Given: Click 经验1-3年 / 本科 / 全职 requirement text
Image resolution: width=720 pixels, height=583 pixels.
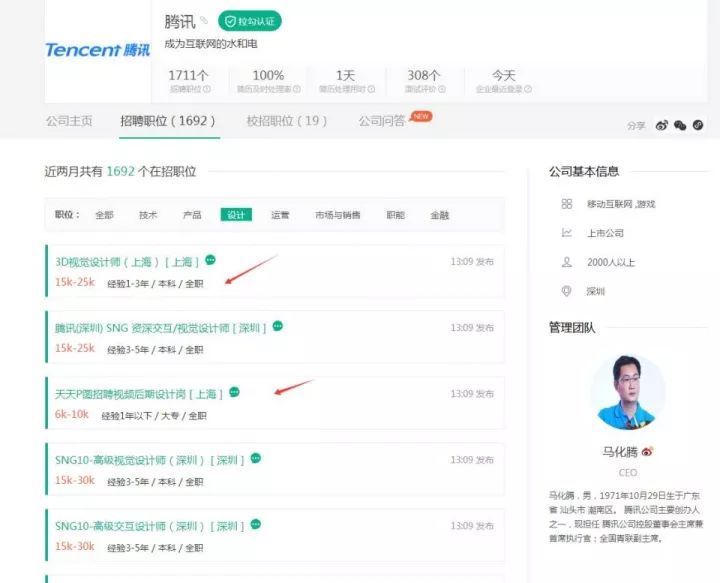Looking at the screenshot, I should (155, 284).
